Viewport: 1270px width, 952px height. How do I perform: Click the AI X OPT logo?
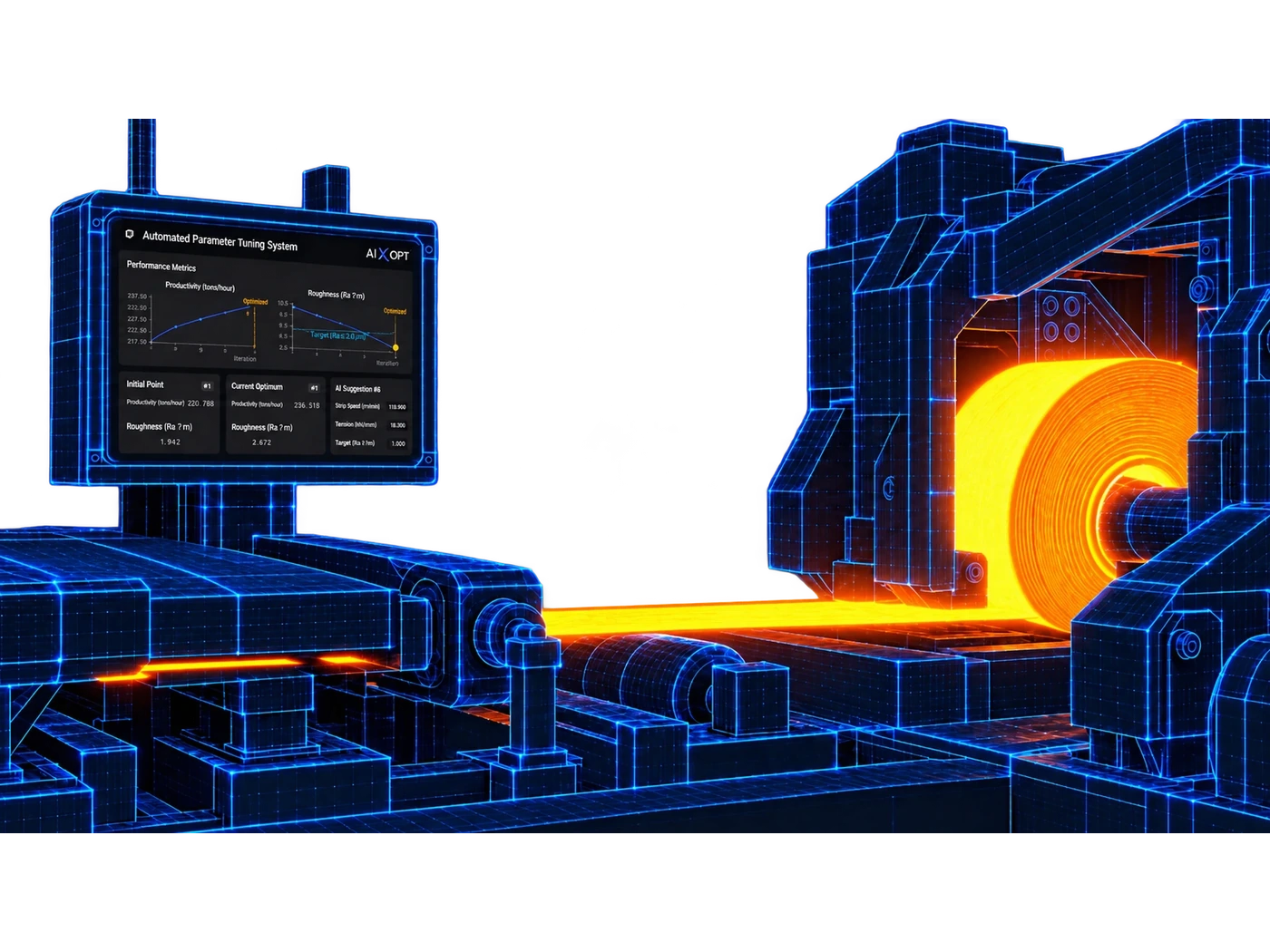(387, 255)
